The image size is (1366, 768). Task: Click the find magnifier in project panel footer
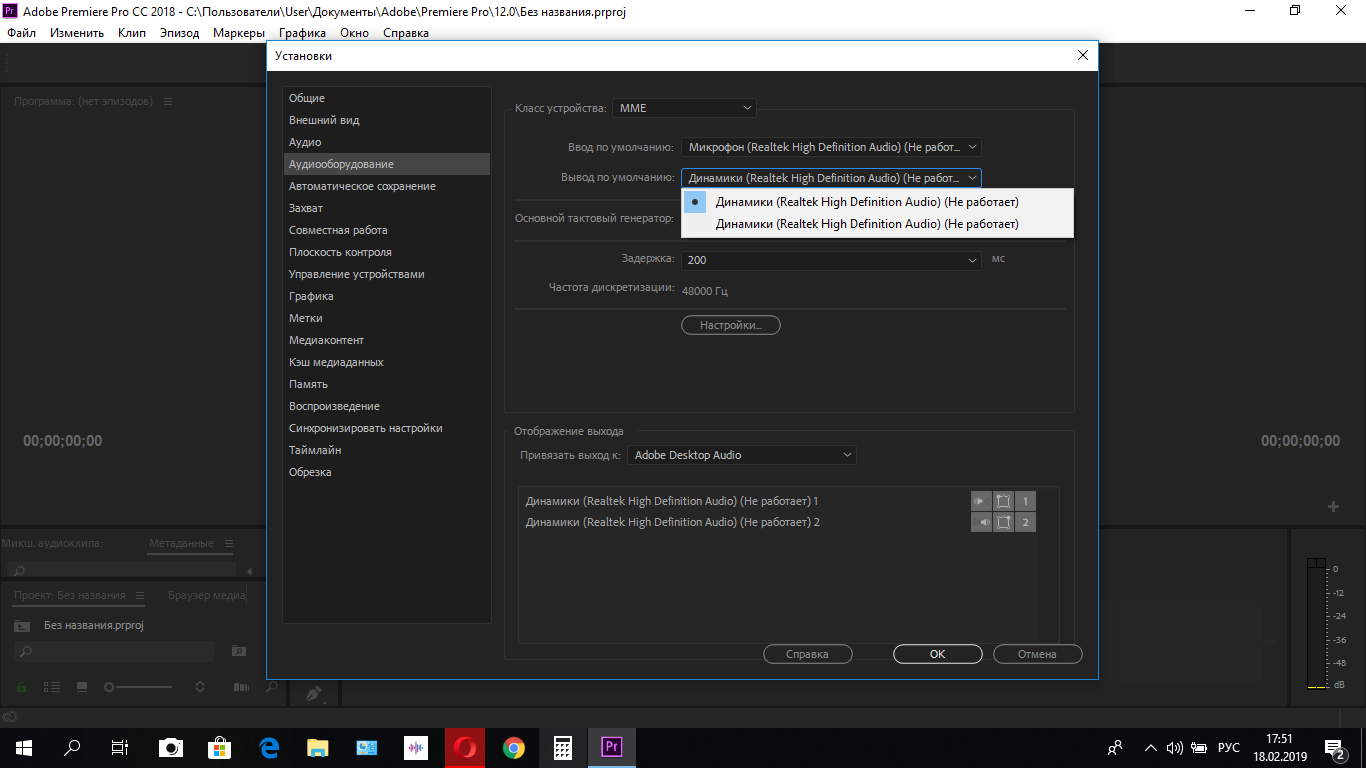tap(271, 687)
